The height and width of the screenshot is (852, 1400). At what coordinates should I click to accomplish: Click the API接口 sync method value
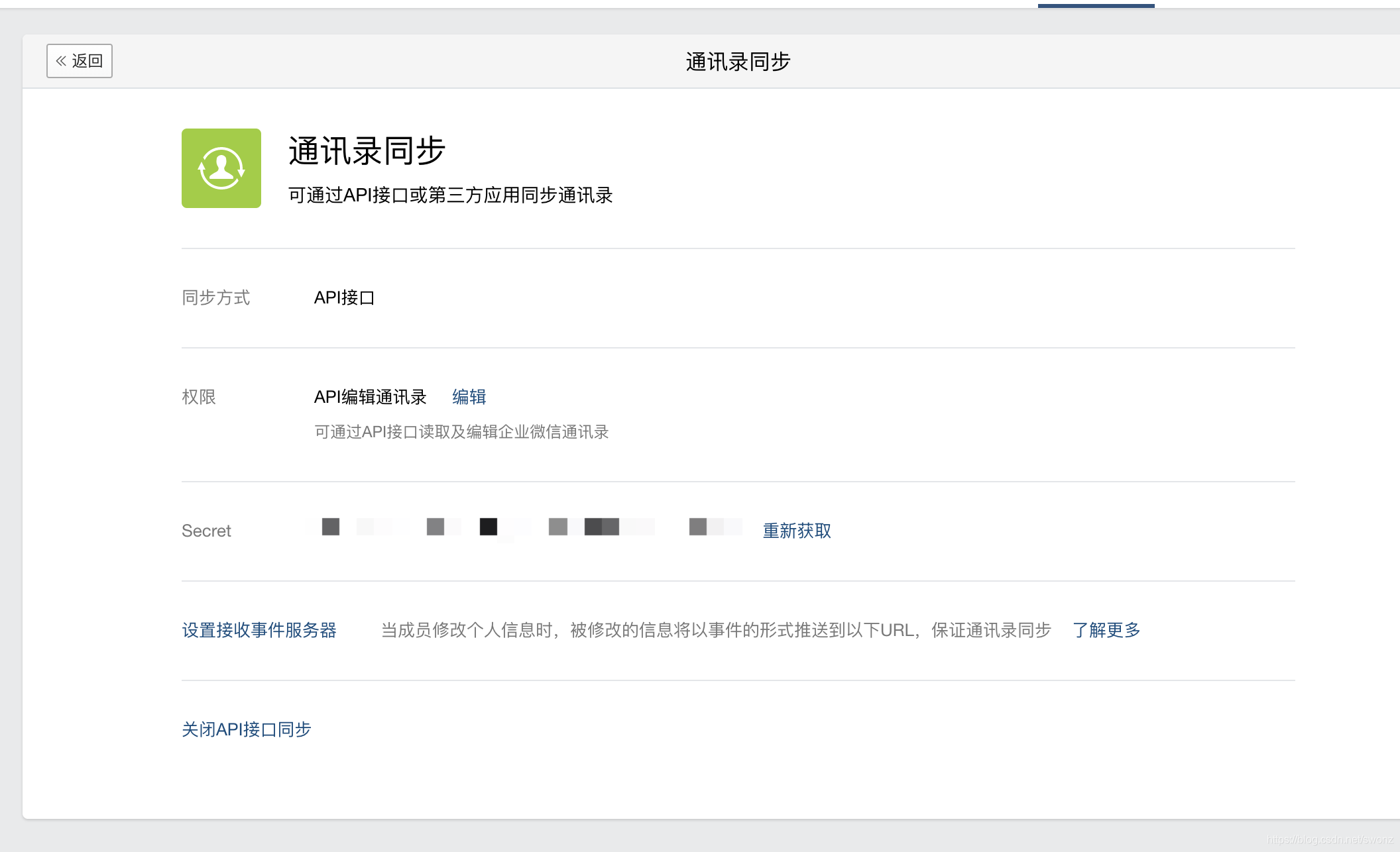[x=344, y=297]
